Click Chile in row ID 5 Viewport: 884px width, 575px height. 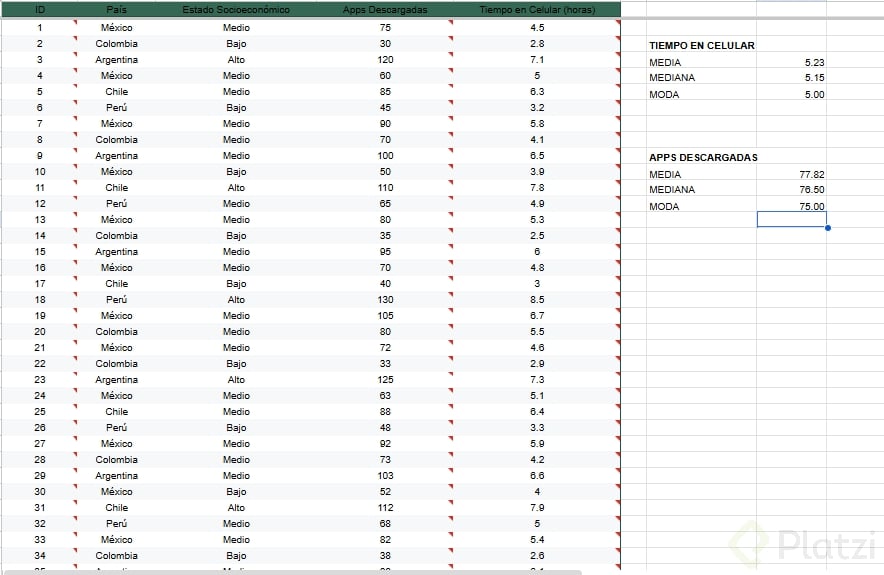pyautogui.click(x=116, y=92)
